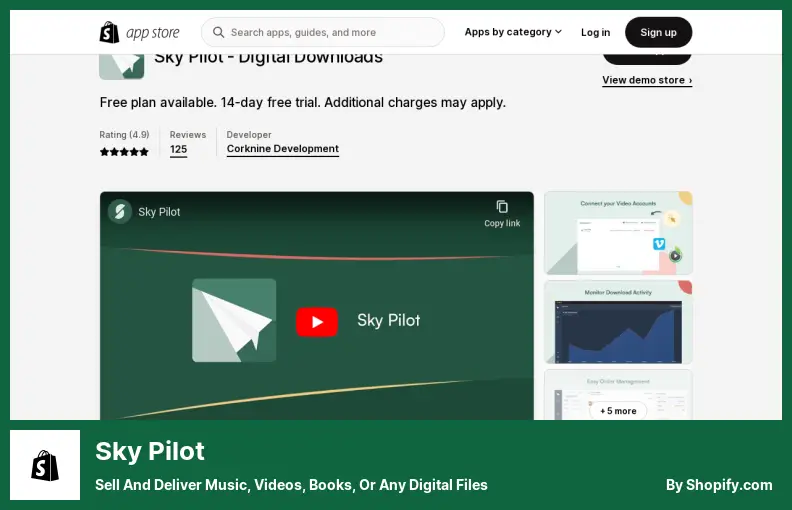The width and height of the screenshot is (792, 510).
Task: Expand the Apps by category dropdown
Action: pyautogui.click(x=513, y=32)
